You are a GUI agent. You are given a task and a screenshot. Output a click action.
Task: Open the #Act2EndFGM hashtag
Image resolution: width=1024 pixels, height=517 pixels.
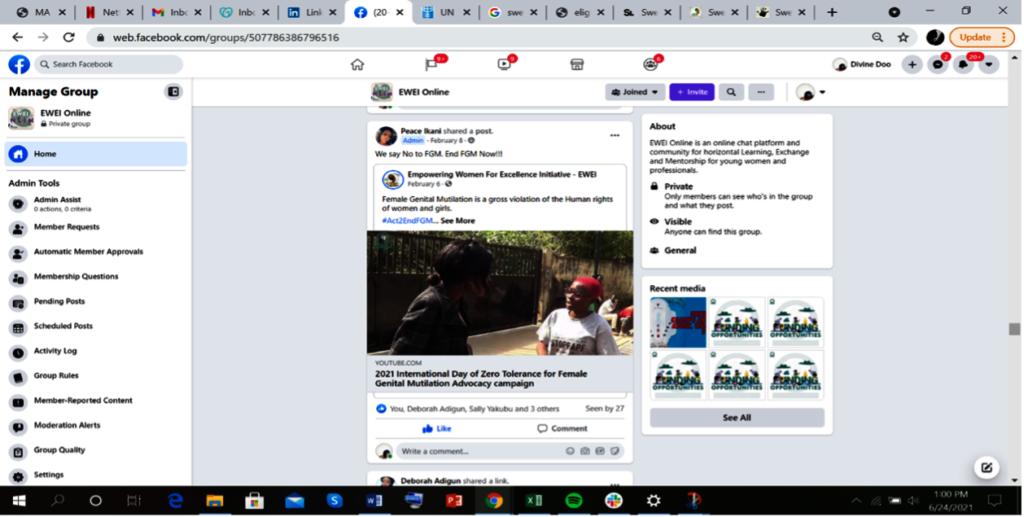coord(408,221)
